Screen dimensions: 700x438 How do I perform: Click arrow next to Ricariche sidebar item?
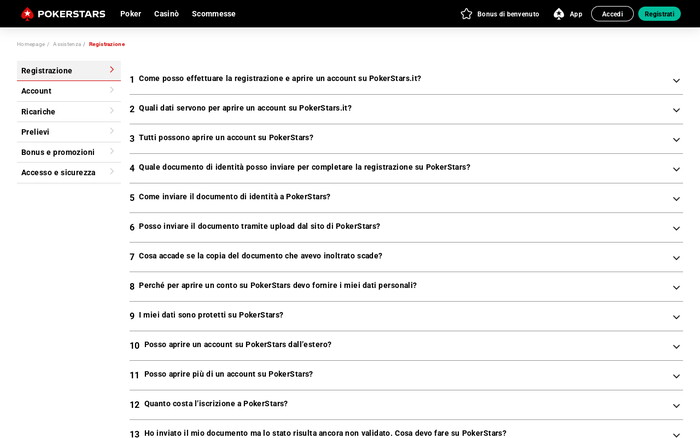pos(112,111)
